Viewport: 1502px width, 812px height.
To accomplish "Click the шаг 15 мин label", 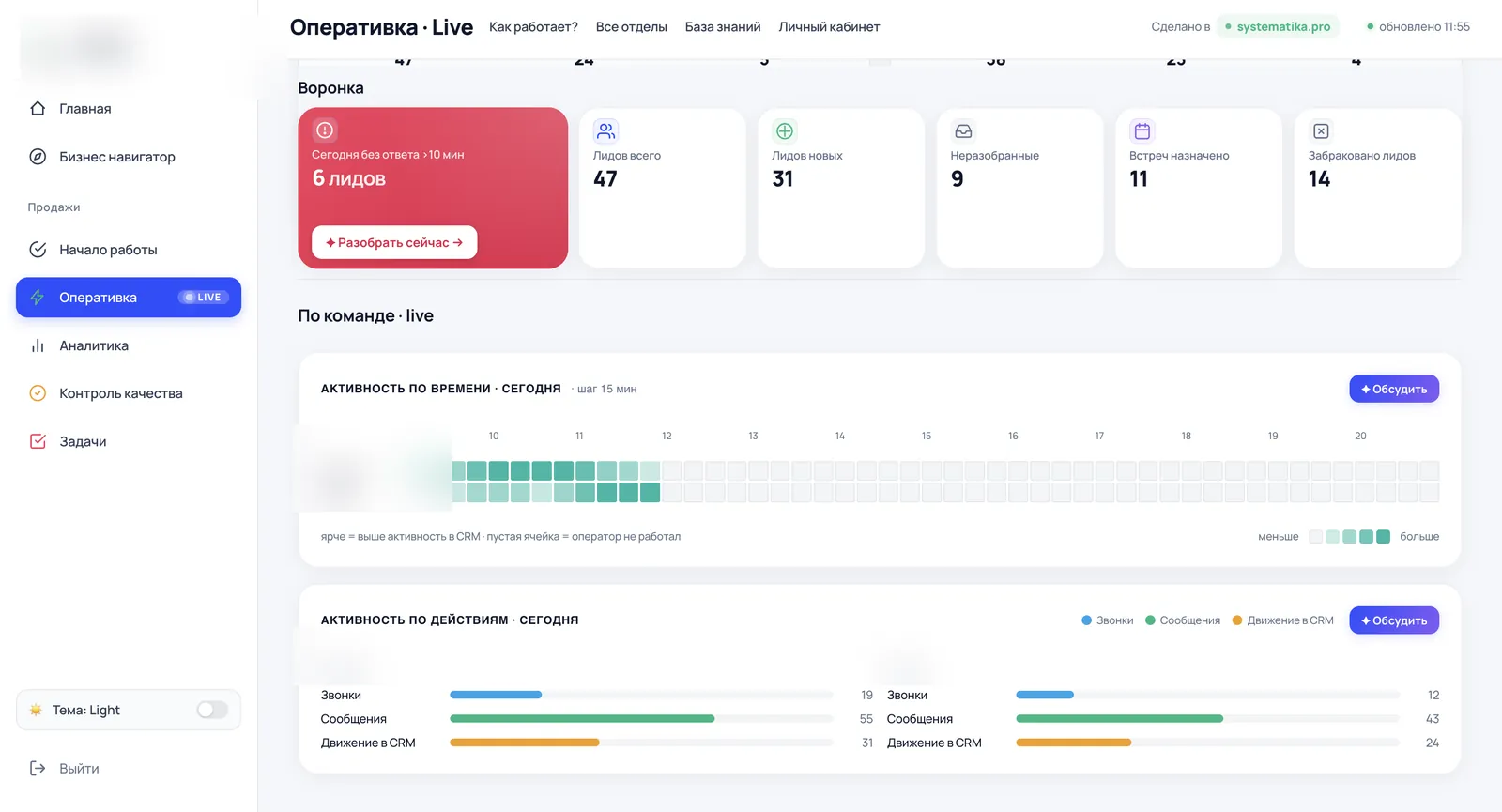I will point(606,389).
